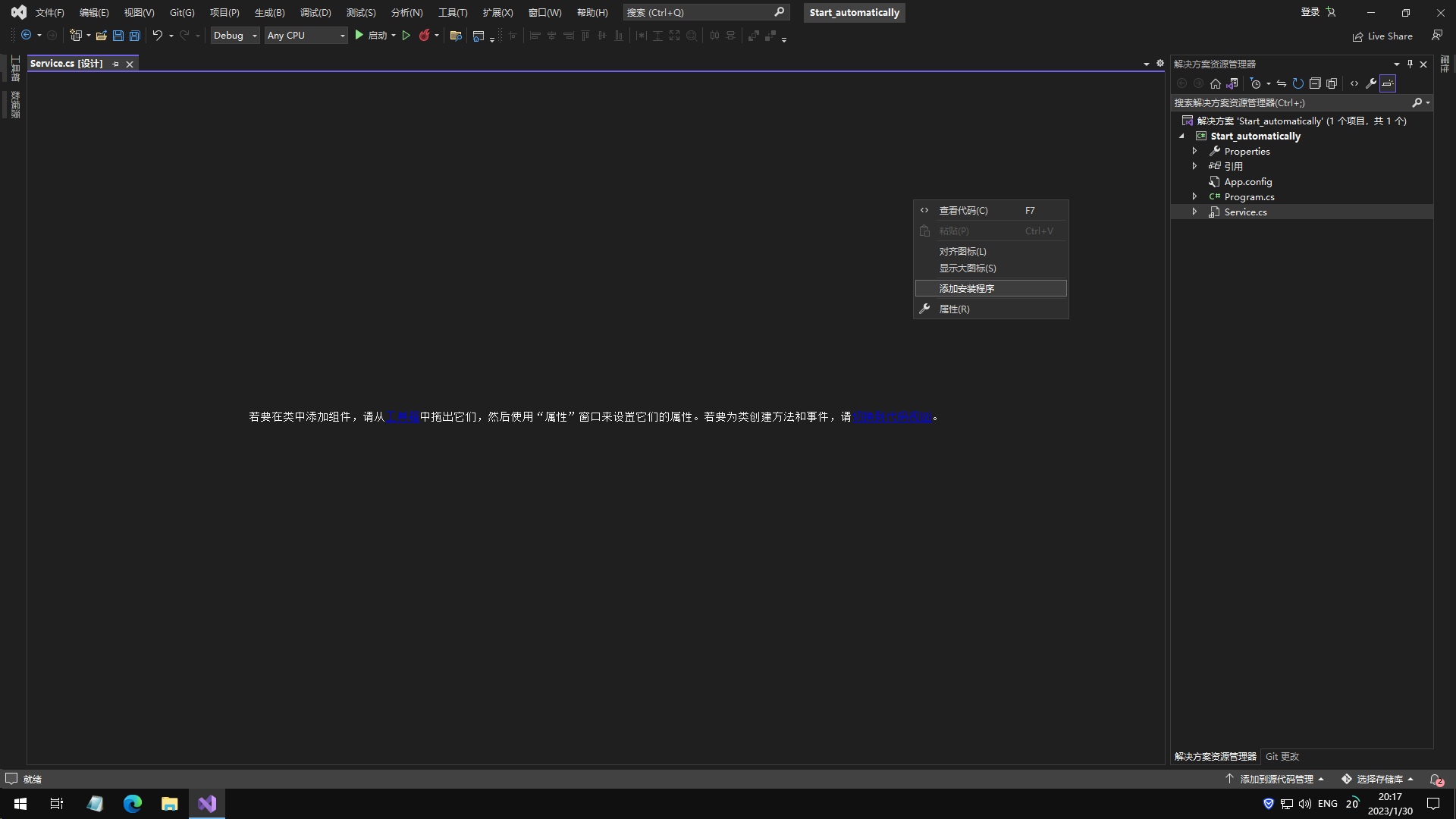Save the current file with the disk icon

pos(118,36)
